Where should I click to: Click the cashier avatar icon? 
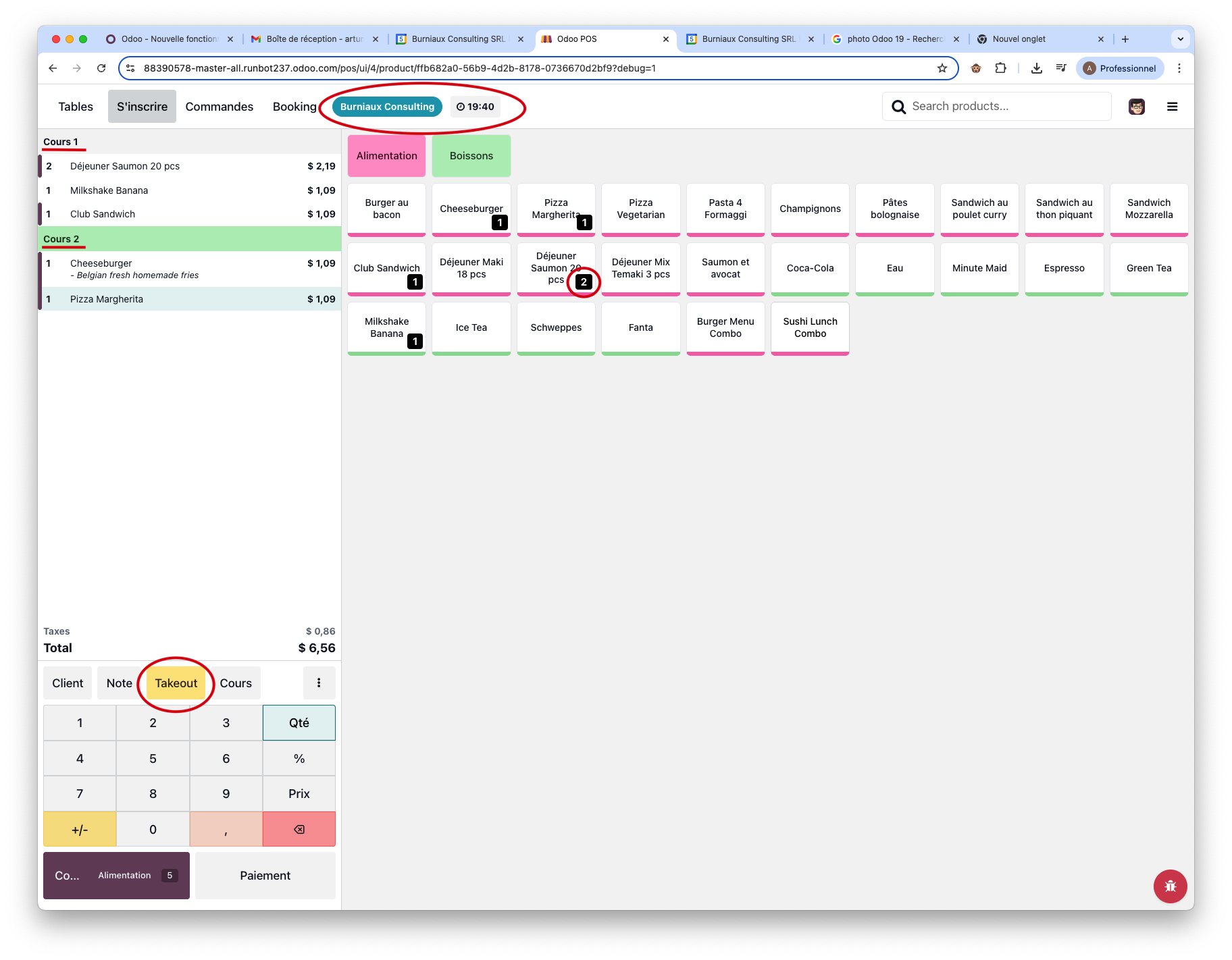(1136, 107)
